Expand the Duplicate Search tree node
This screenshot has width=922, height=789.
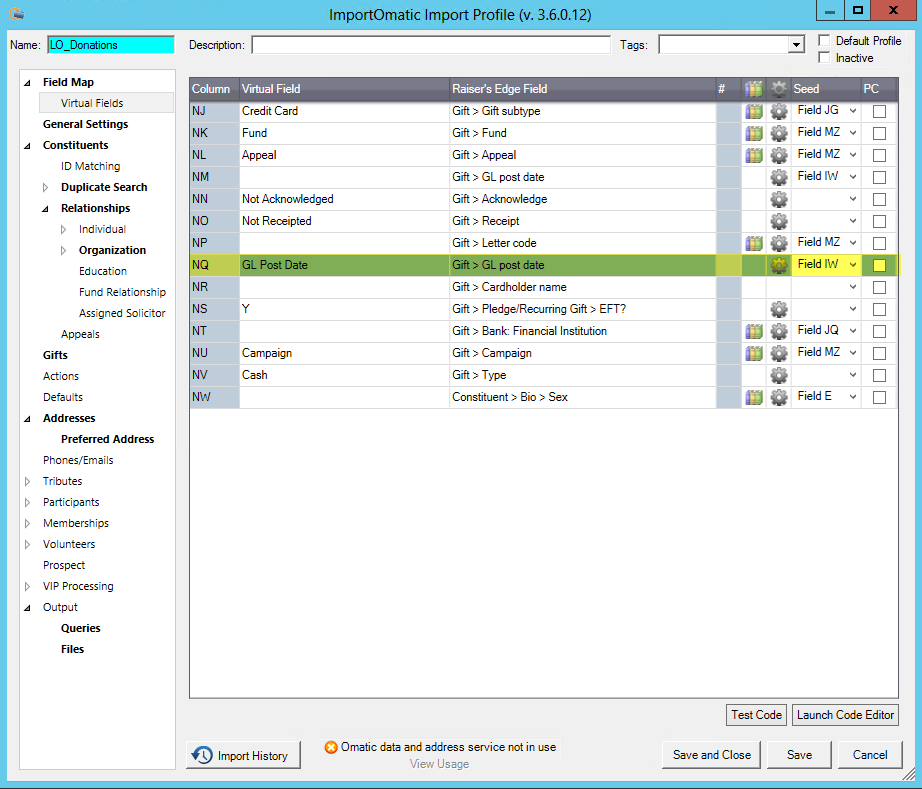pyautogui.click(x=46, y=188)
